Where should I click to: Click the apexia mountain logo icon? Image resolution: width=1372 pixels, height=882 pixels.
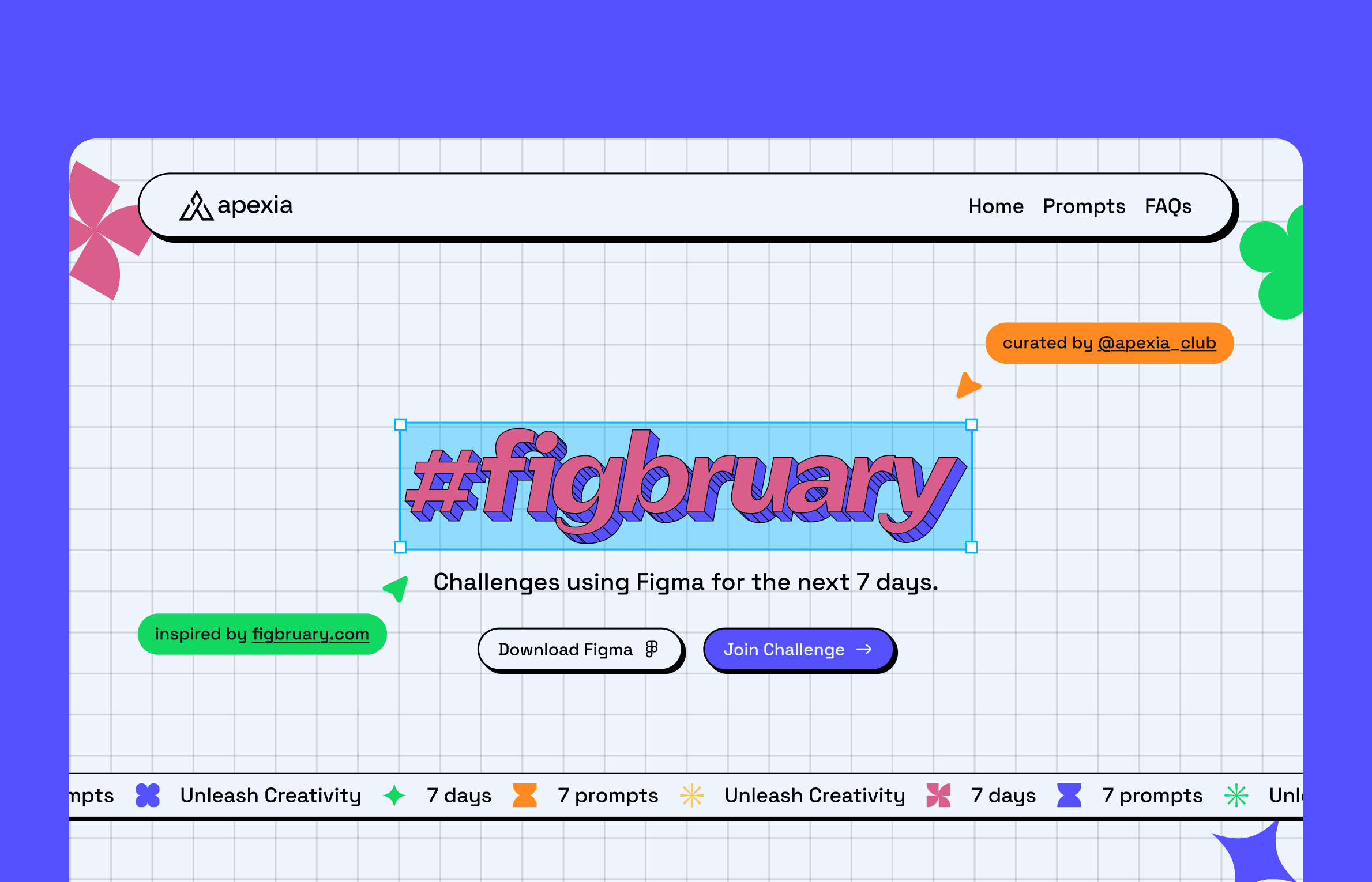196,206
